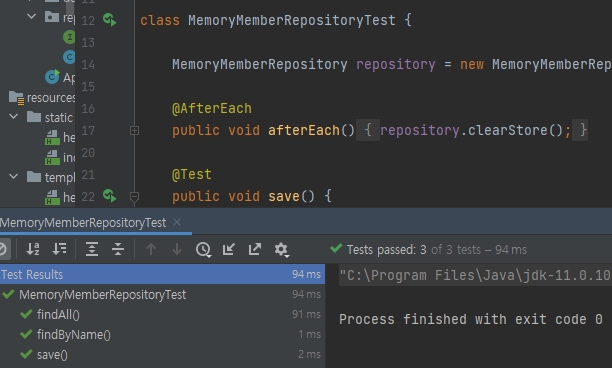The image size is (612, 368).
Task: Run save() test from line 22 gutter icon
Action: point(110,196)
